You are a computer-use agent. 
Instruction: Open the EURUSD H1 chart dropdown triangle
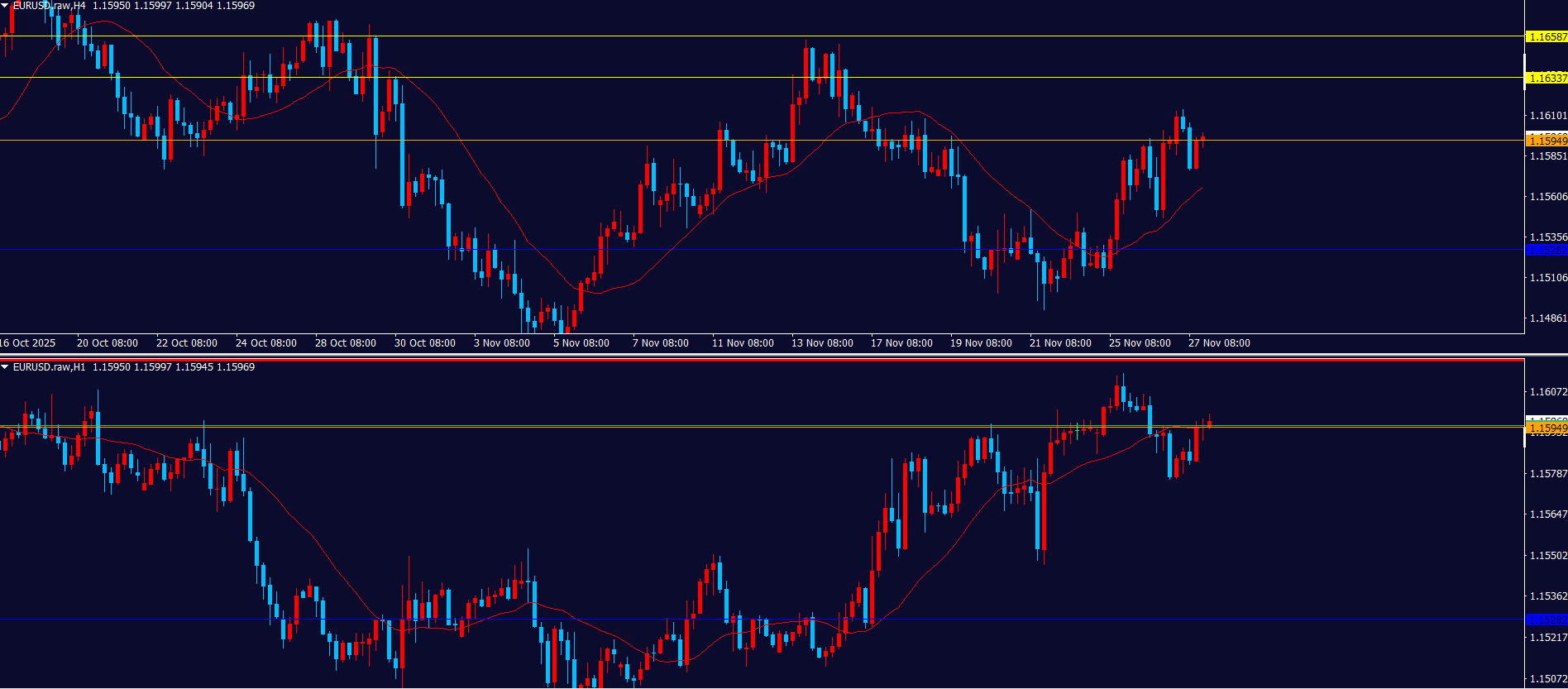coord(5,367)
